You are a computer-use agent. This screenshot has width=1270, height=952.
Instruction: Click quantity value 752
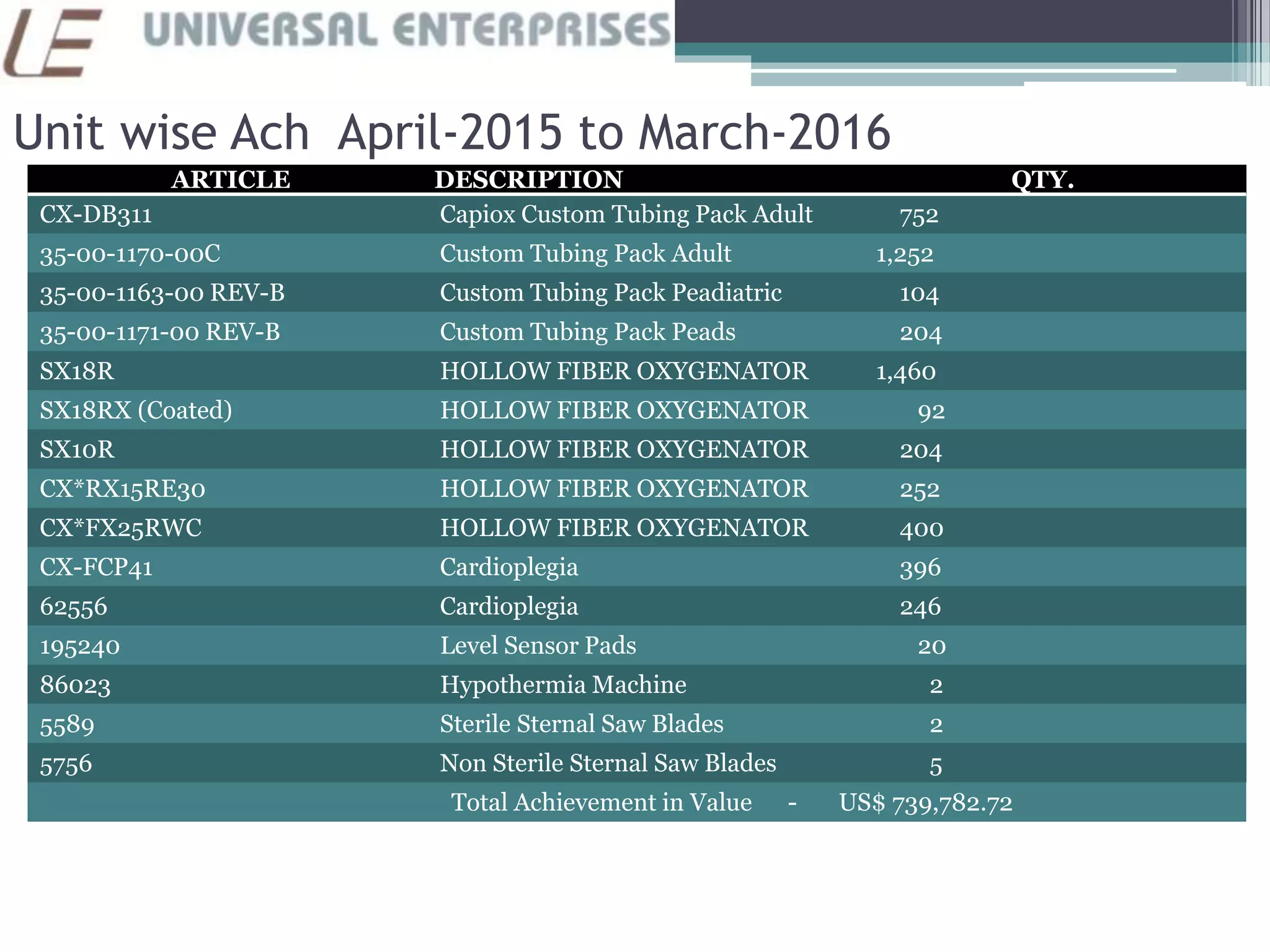(x=919, y=216)
